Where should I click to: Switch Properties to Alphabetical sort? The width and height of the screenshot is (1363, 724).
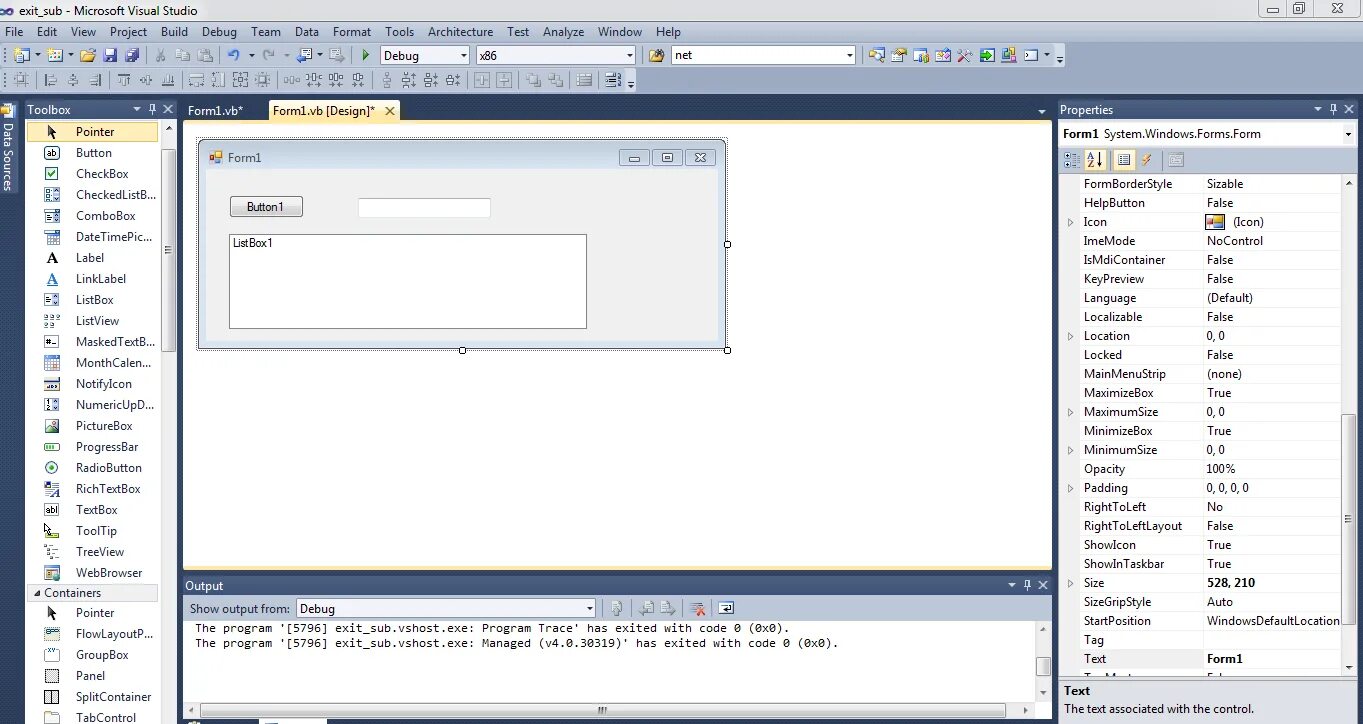[x=1095, y=159]
